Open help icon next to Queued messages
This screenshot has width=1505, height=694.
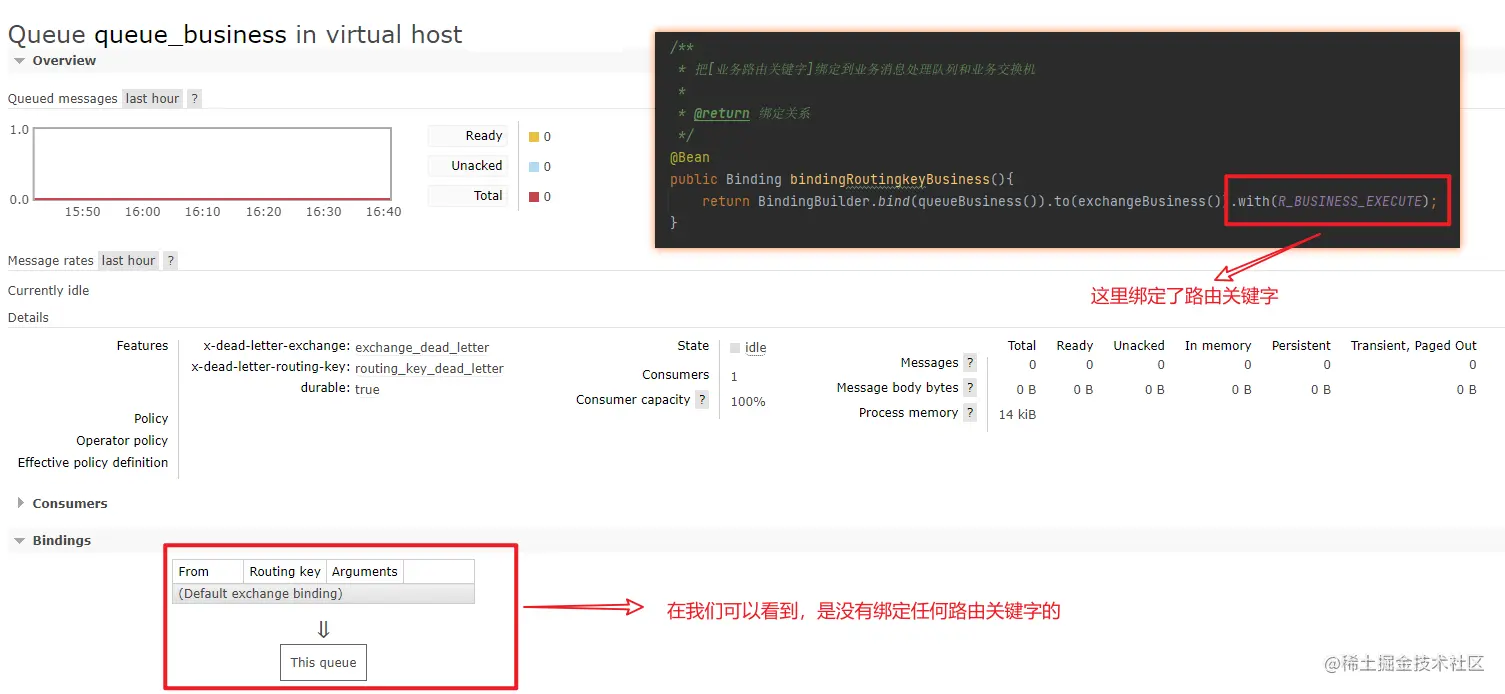coord(195,99)
